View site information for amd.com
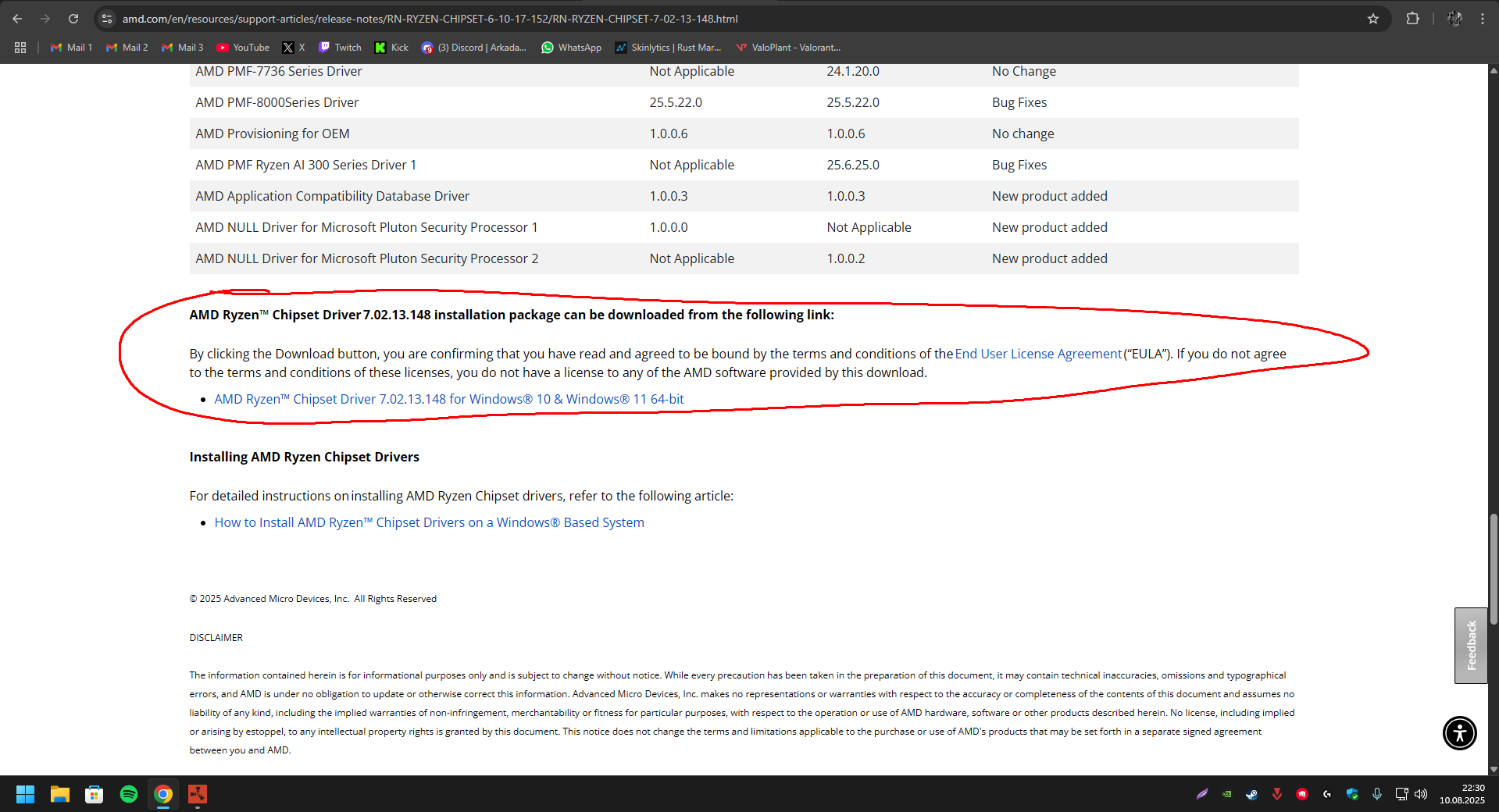 tap(107, 19)
